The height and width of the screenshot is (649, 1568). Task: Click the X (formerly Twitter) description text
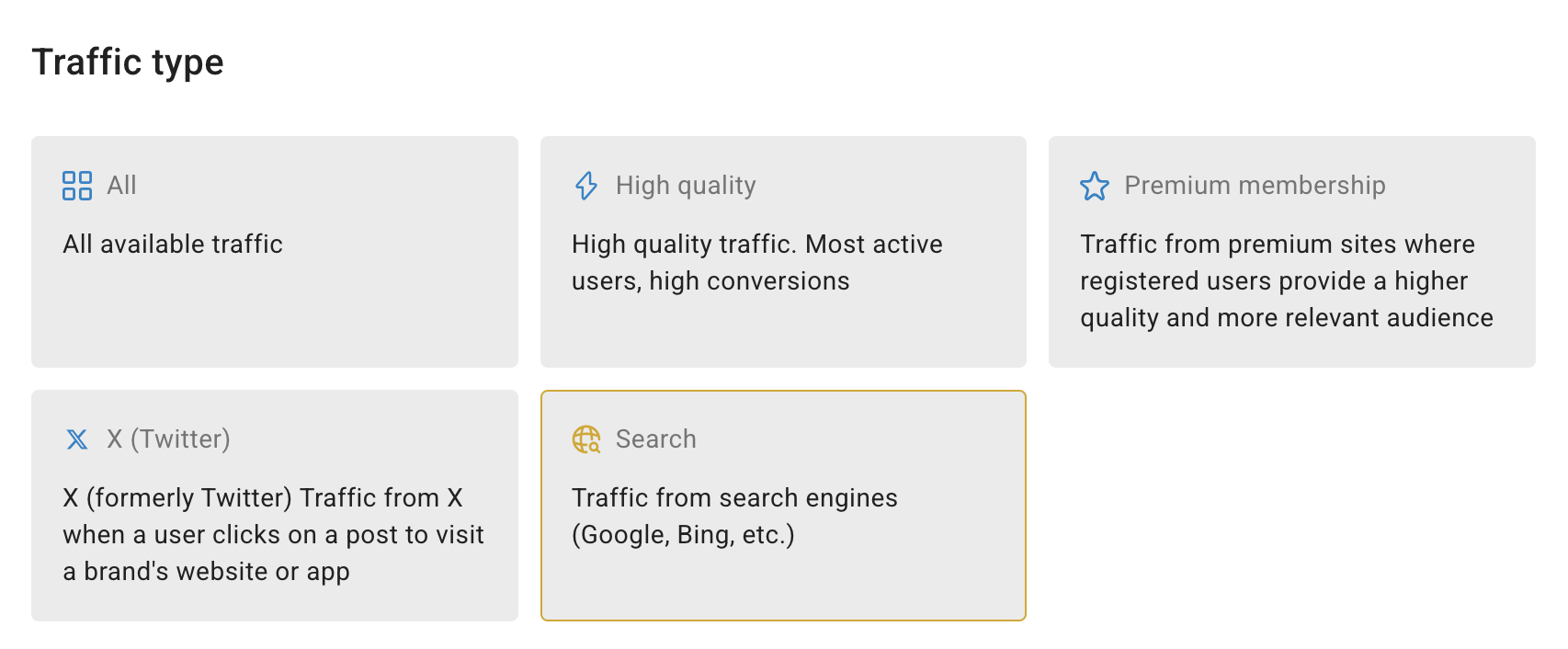pyautogui.click(x=273, y=535)
